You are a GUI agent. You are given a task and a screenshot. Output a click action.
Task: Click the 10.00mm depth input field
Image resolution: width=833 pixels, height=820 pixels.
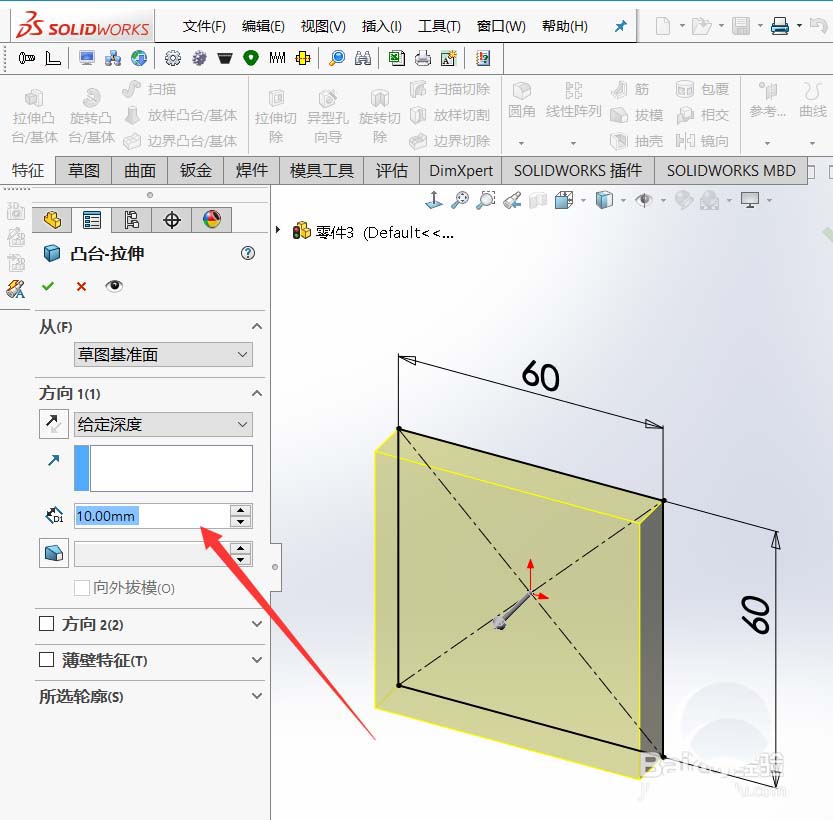tap(150, 515)
